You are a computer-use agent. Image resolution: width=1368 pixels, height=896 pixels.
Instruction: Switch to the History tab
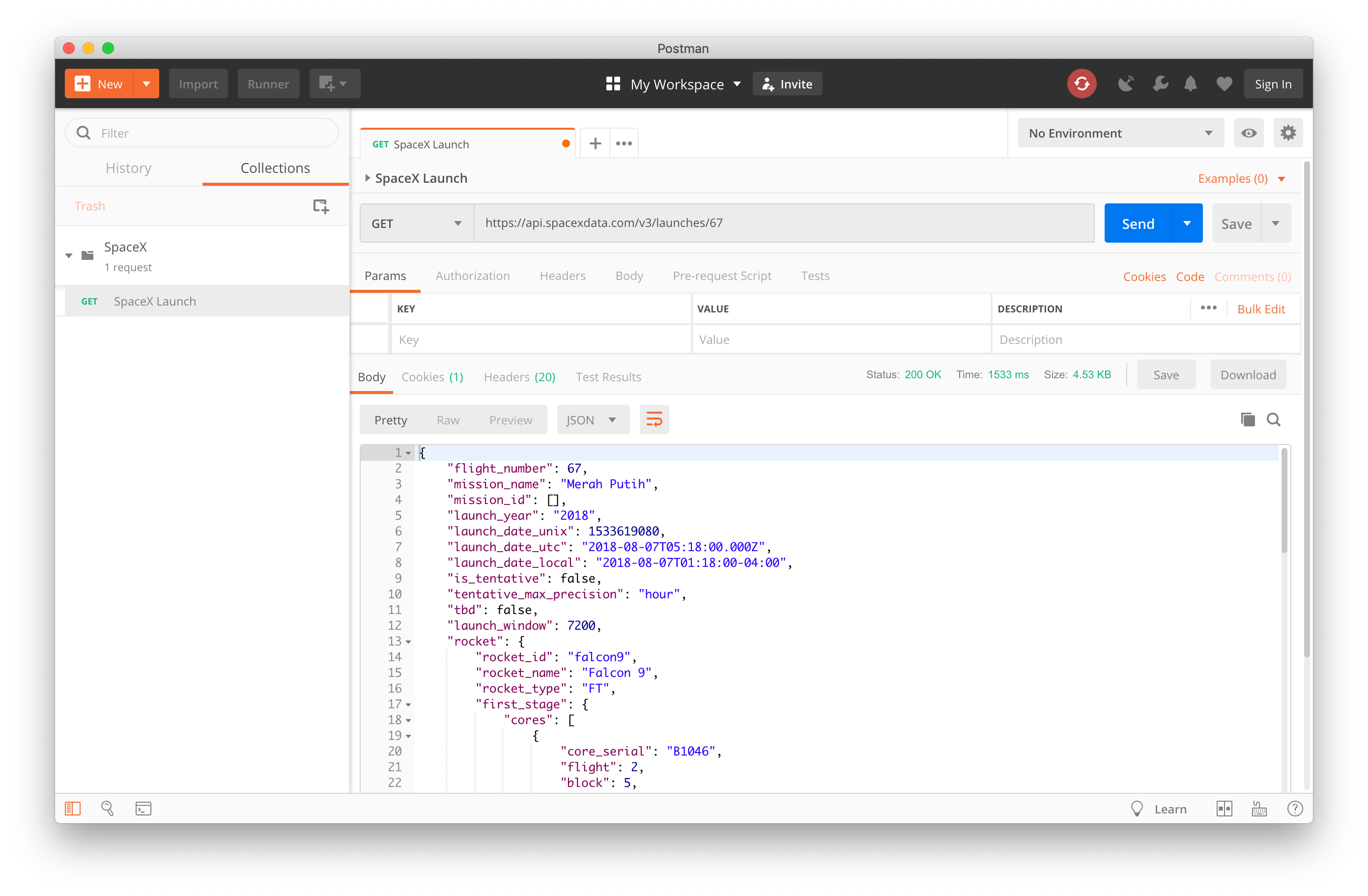[128, 168]
